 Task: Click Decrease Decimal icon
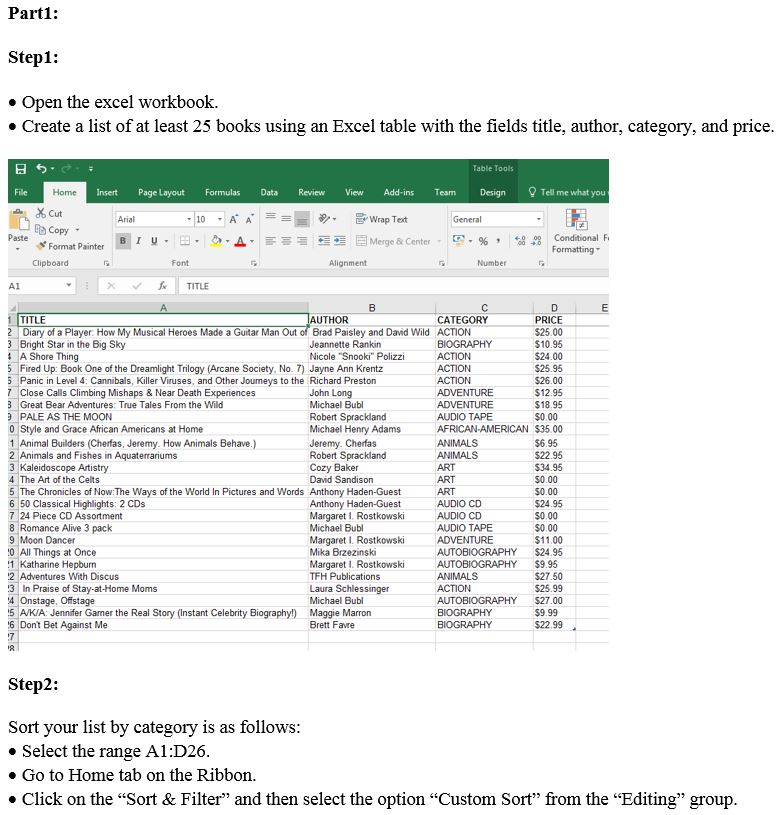coord(537,241)
